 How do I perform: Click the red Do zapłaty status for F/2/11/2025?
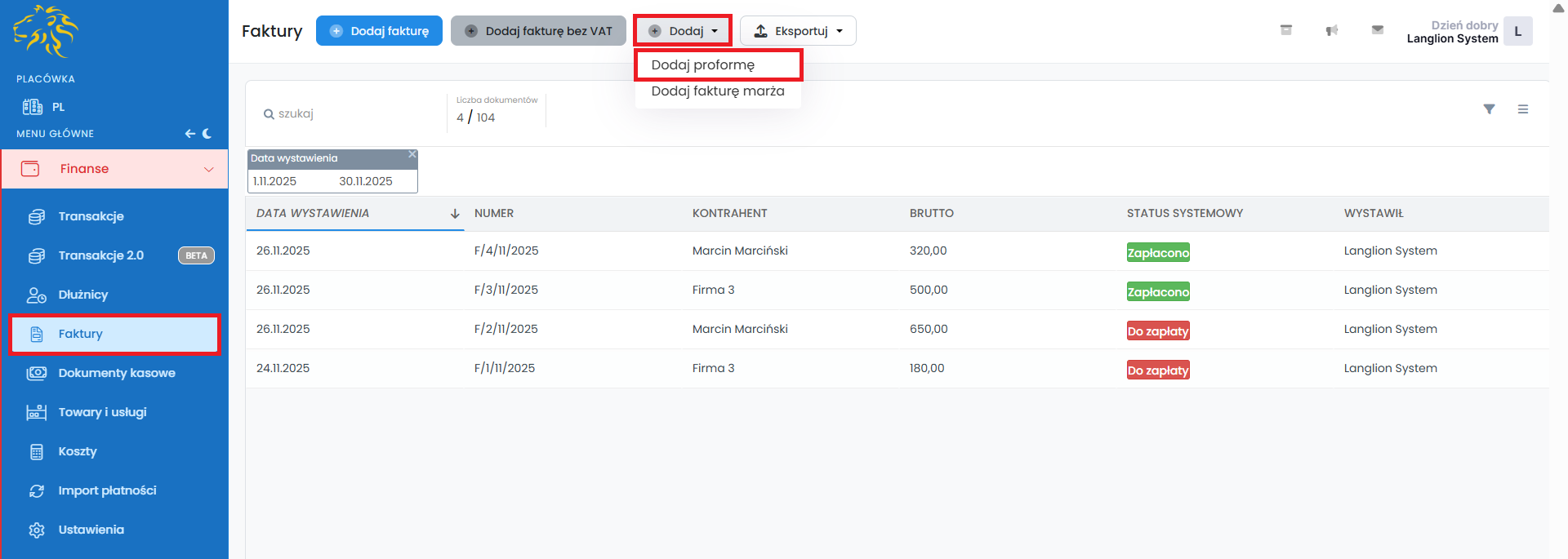coord(1157,331)
